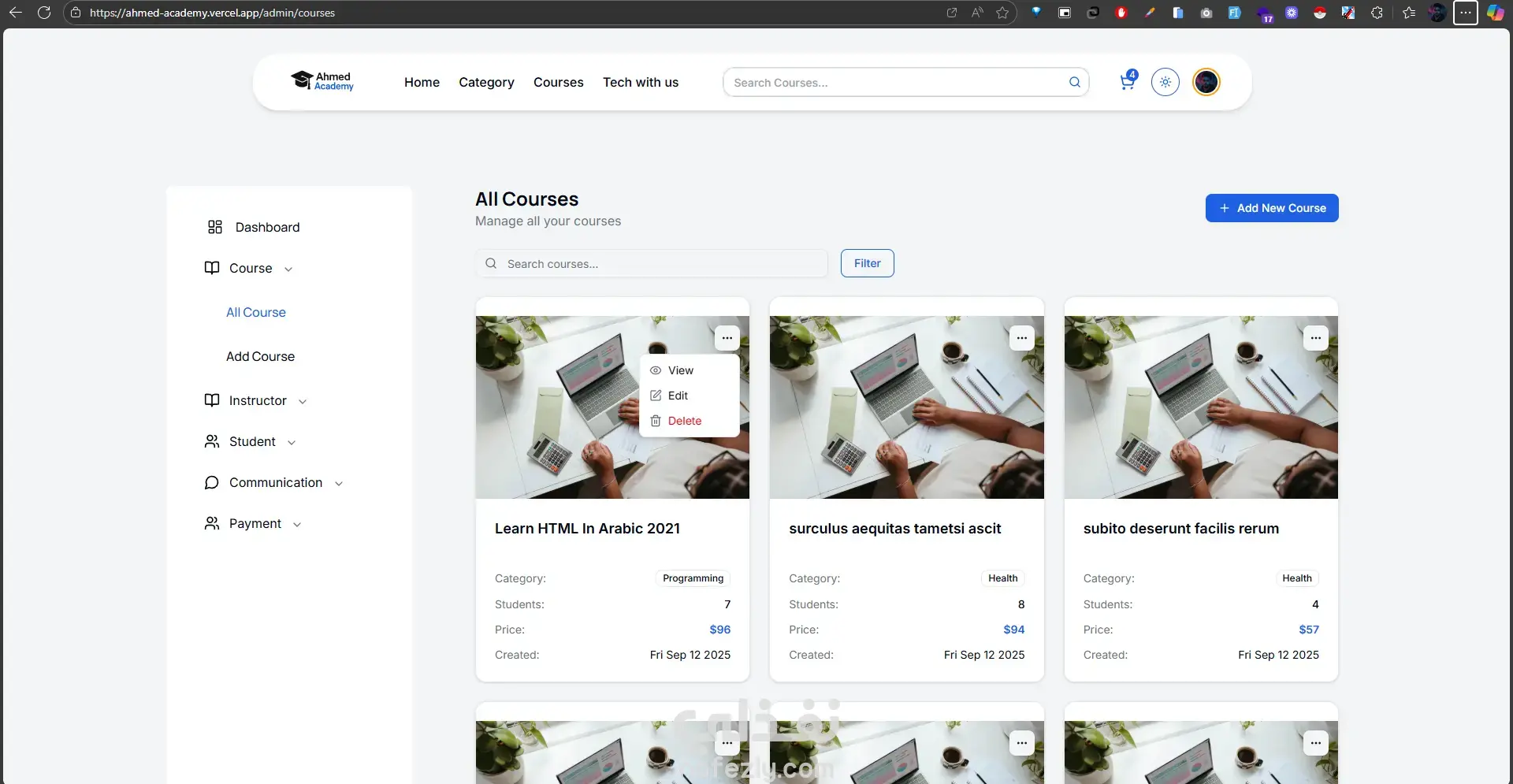Image resolution: width=1513 pixels, height=784 pixels.
Task: Go to Home in navigation bar
Action: click(422, 82)
